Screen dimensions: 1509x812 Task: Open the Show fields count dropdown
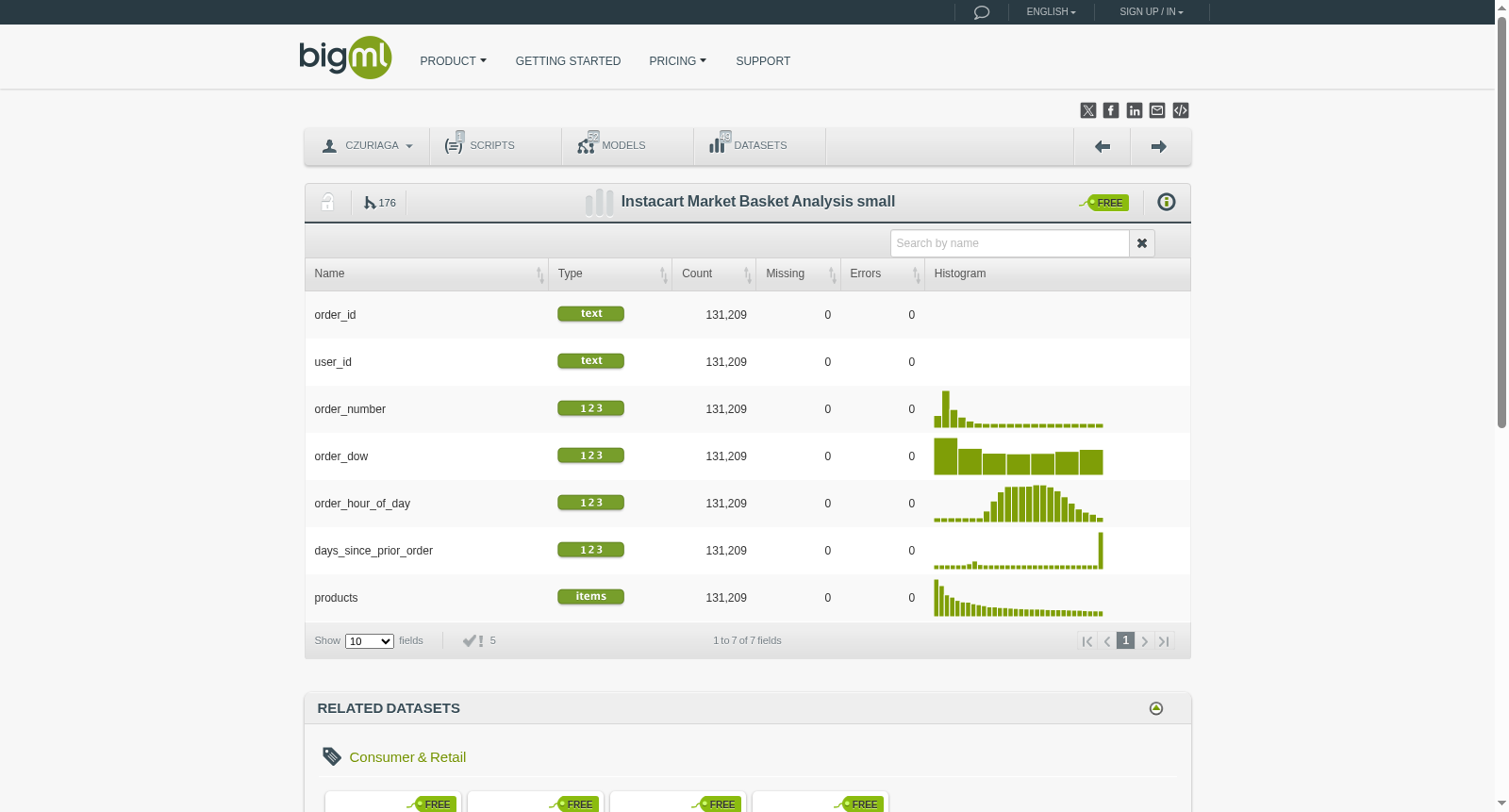pos(370,641)
